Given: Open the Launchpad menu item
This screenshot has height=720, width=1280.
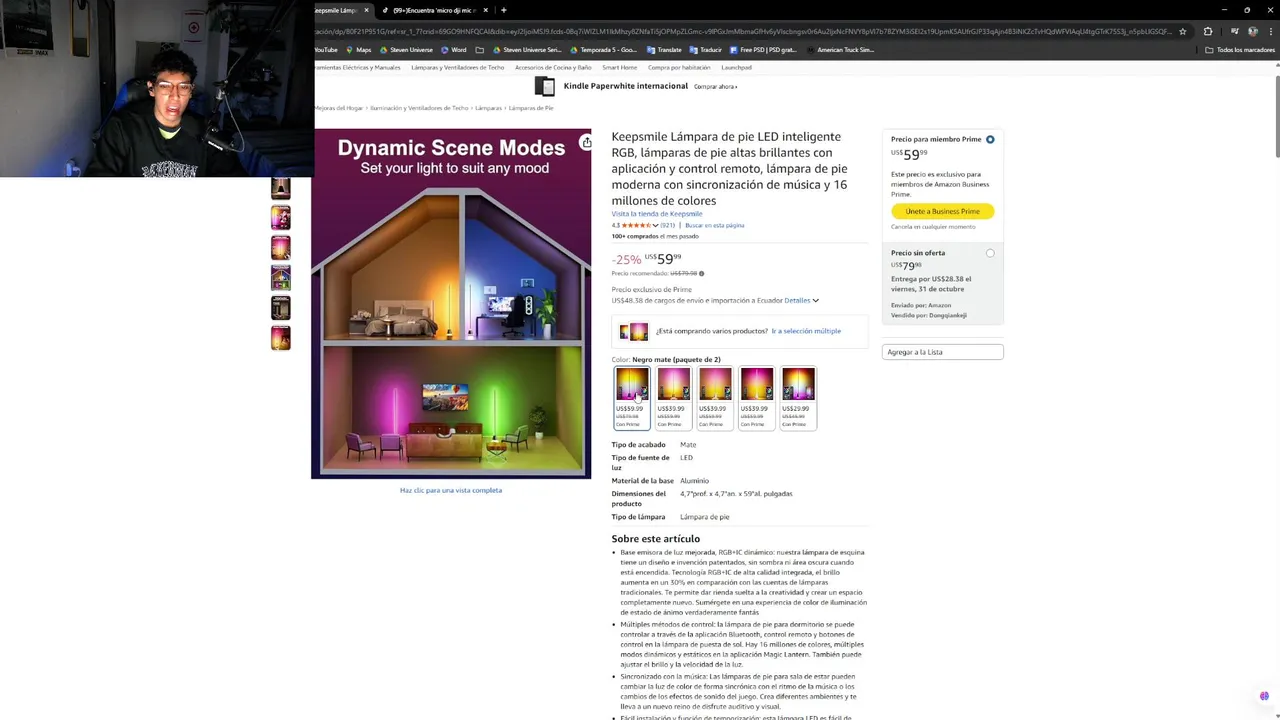Looking at the screenshot, I should 737,67.
